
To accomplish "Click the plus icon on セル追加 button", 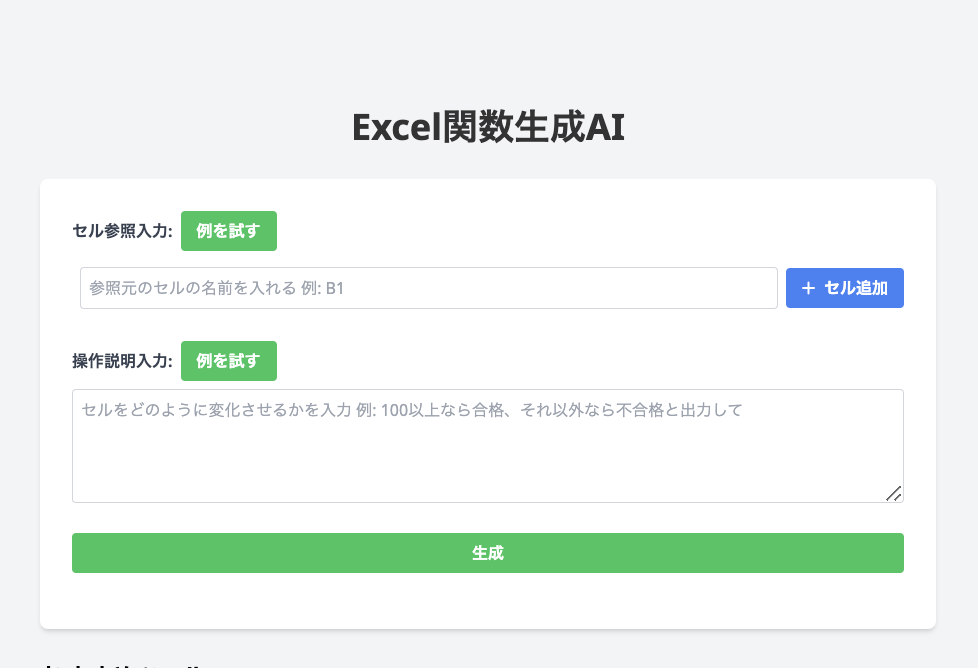I will point(808,288).
